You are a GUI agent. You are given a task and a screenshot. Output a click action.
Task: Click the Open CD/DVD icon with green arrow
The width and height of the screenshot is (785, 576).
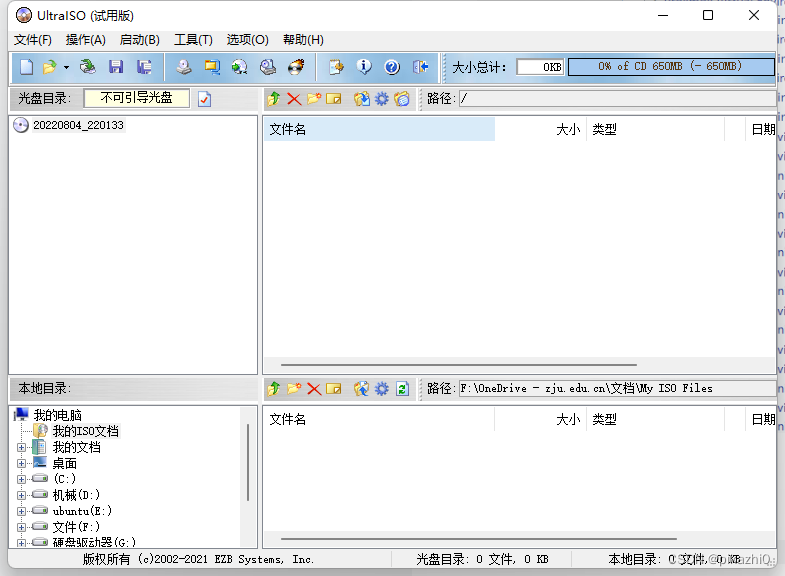[x=88, y=67]
